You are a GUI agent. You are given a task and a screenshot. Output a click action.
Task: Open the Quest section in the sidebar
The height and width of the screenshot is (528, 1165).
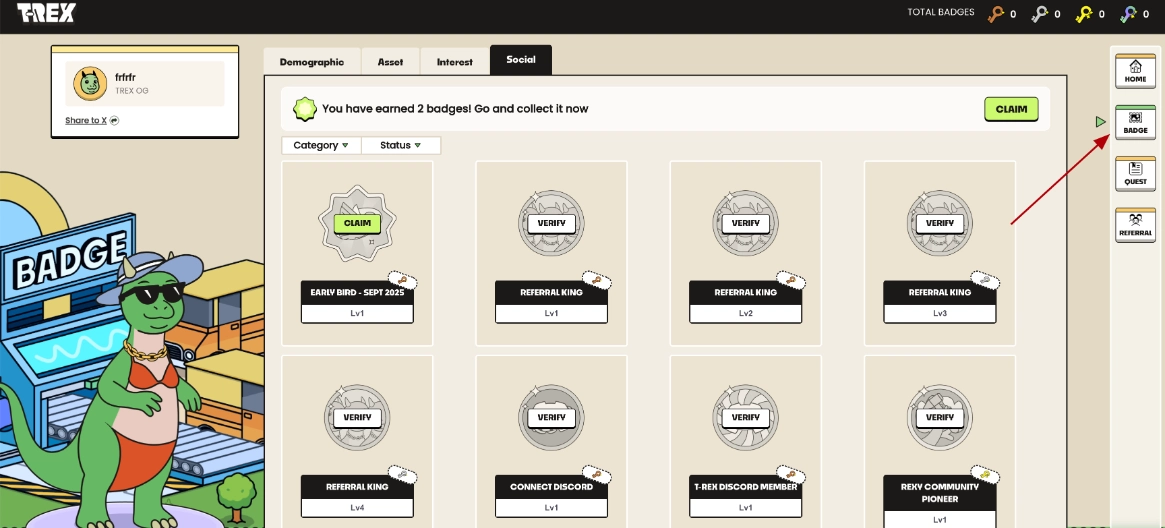click(1135, 175)
